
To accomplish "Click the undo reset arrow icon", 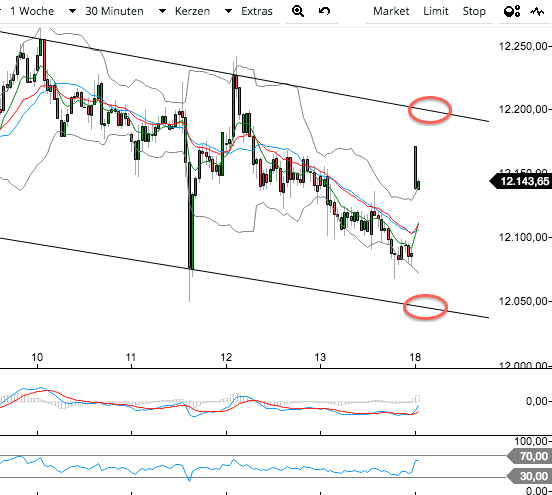I will pyautogui.click(x=324, y=11).
